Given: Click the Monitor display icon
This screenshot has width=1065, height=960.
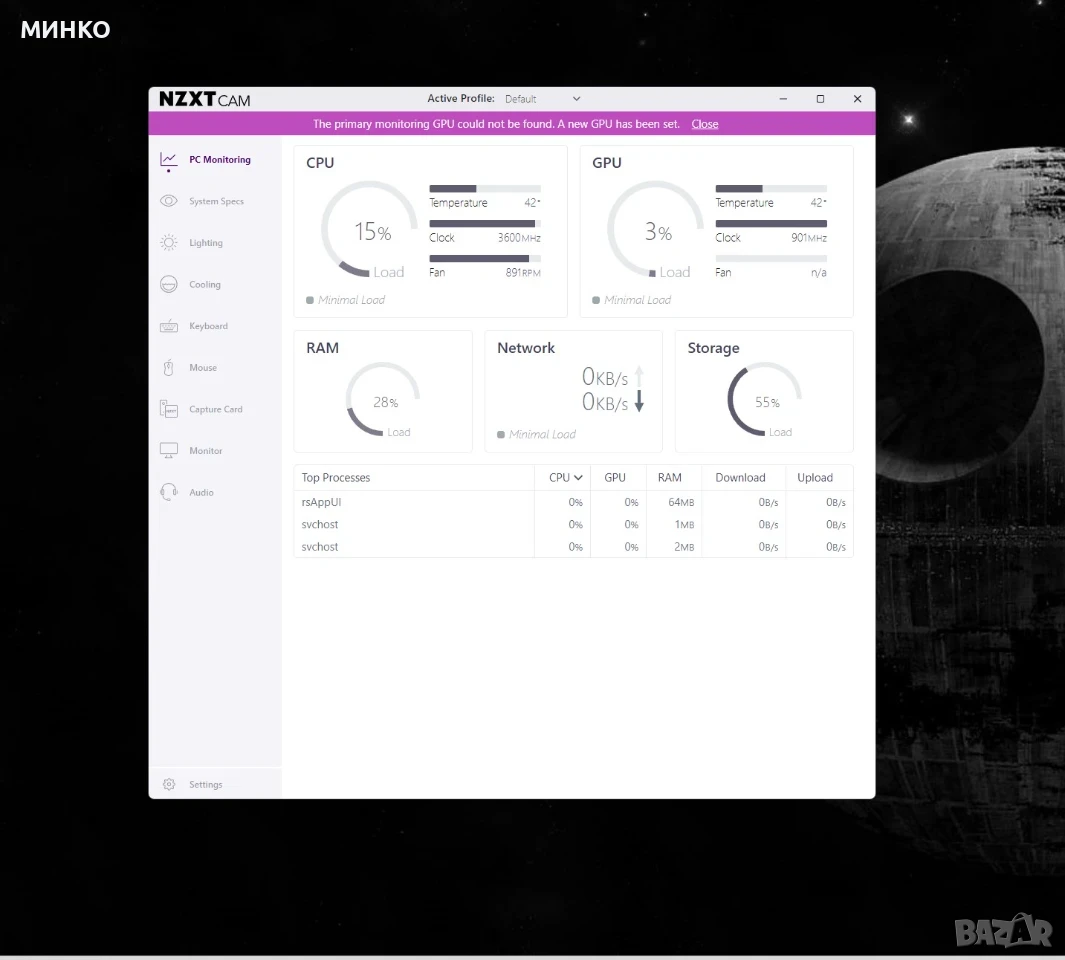Looking at the screenshot, I should pos(168,450).
